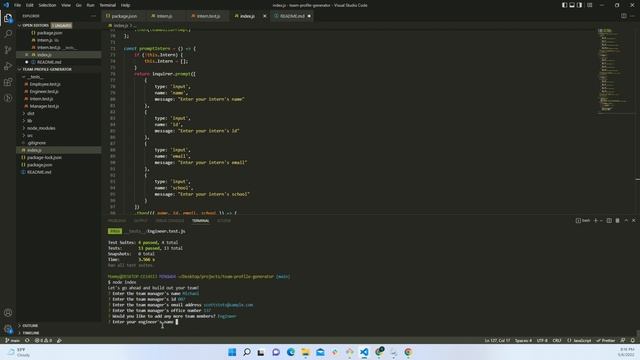
Task: Open the Accounts icon in activity bar
Action: [8, 313]
